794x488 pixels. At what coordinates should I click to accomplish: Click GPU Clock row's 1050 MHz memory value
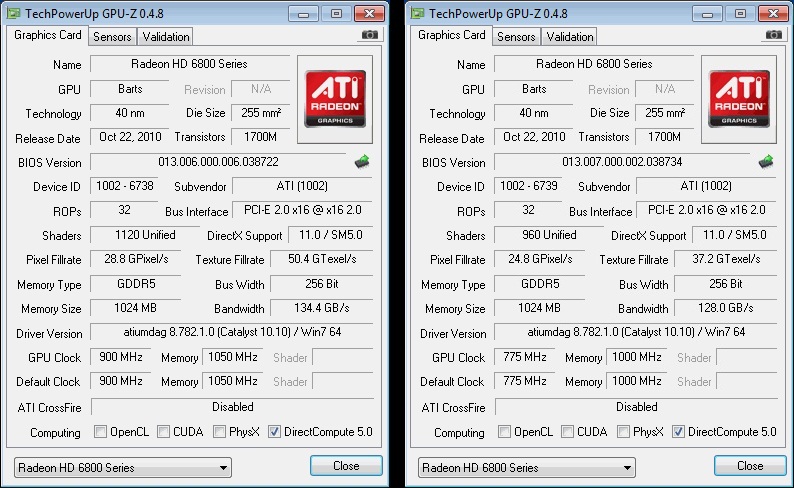click(232, 357)
